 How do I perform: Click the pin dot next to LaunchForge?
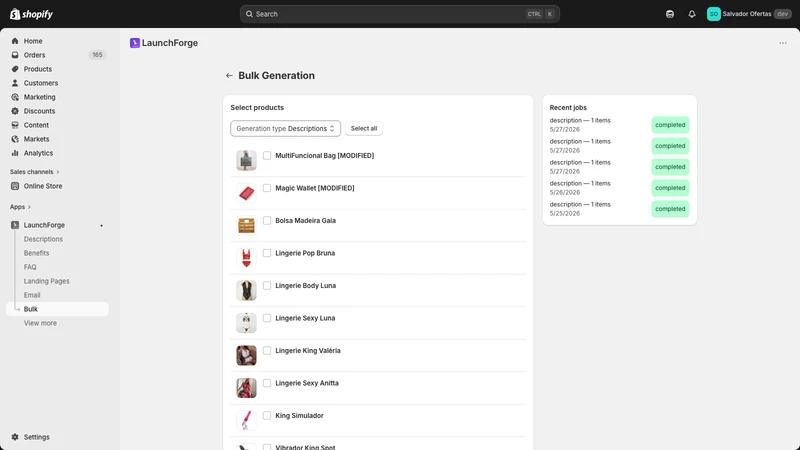[x=102, y=226]
